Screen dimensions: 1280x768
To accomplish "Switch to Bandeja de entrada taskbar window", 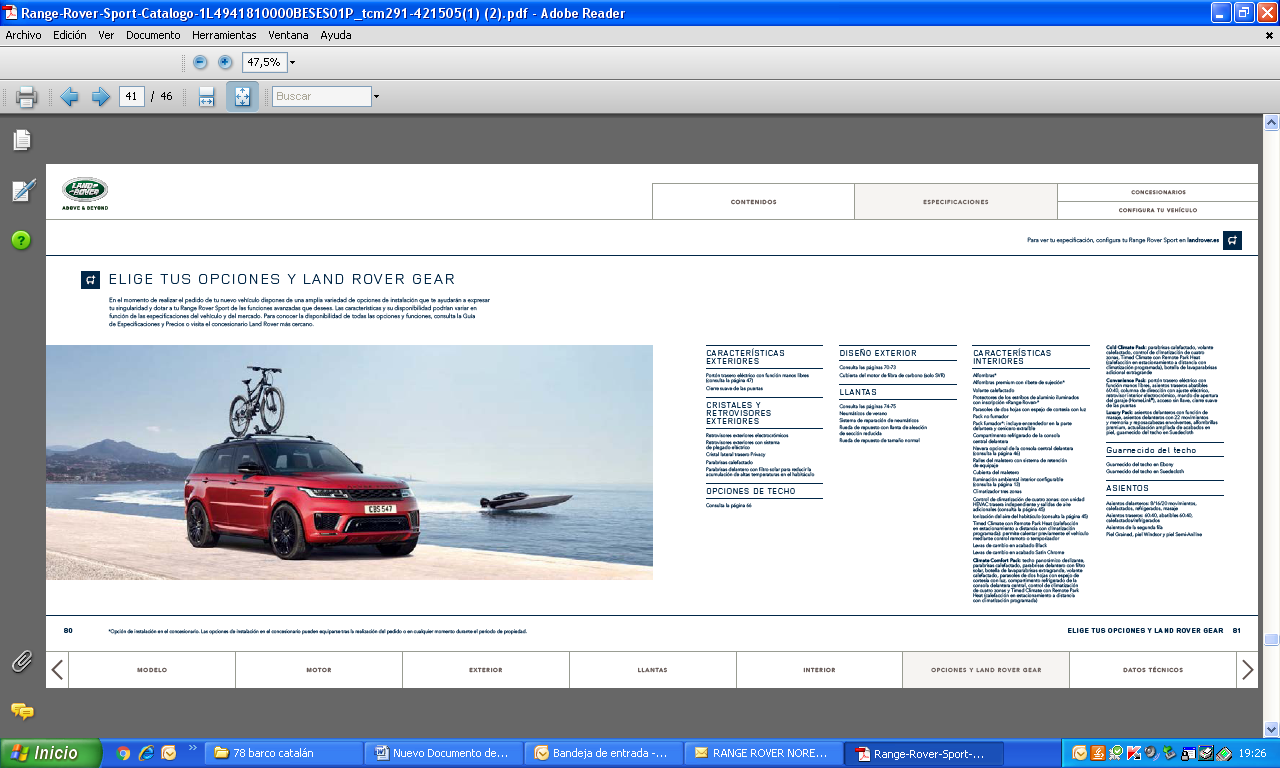I will [603, 753].
